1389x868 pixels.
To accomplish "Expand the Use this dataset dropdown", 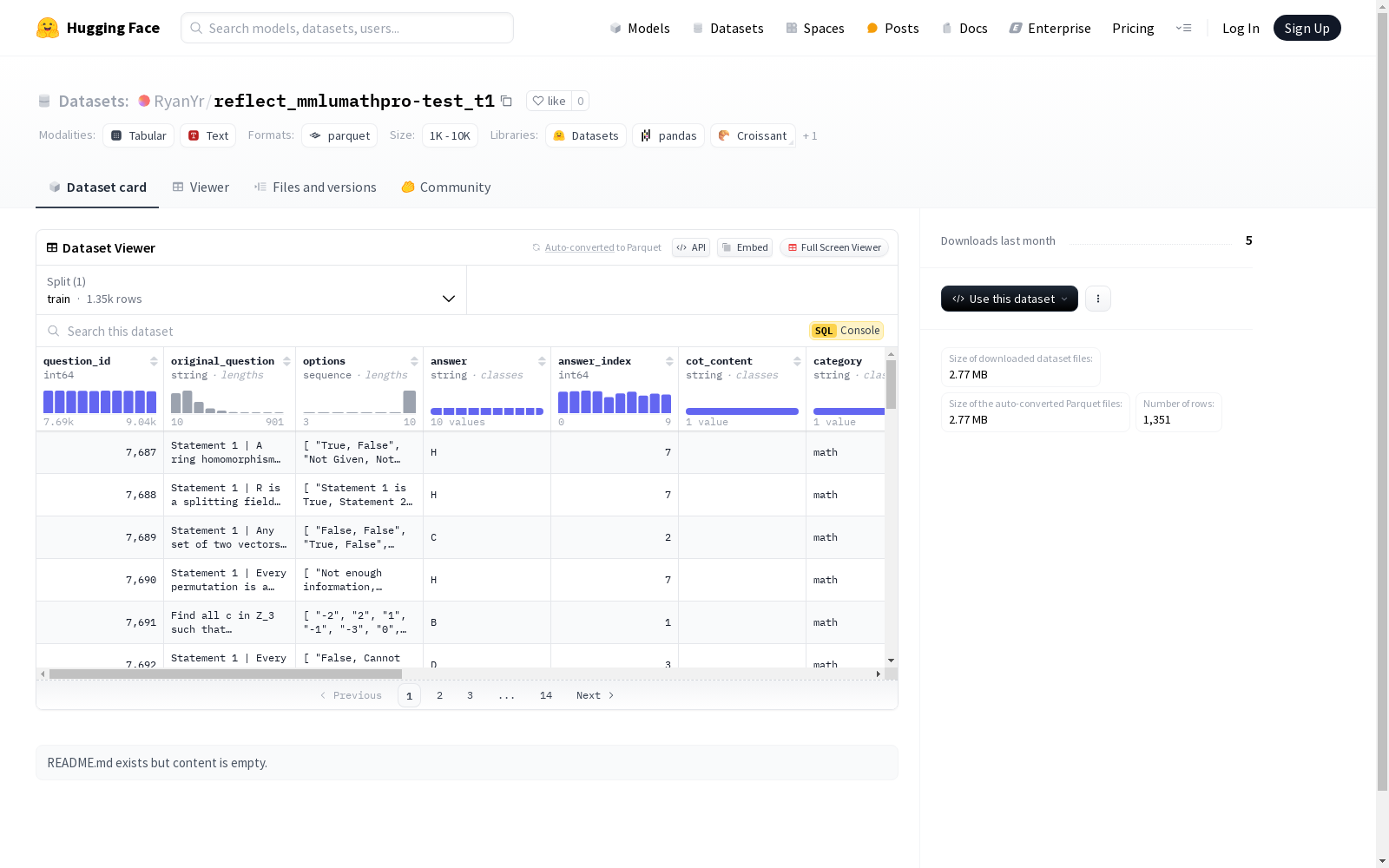I will (1010, 299).
